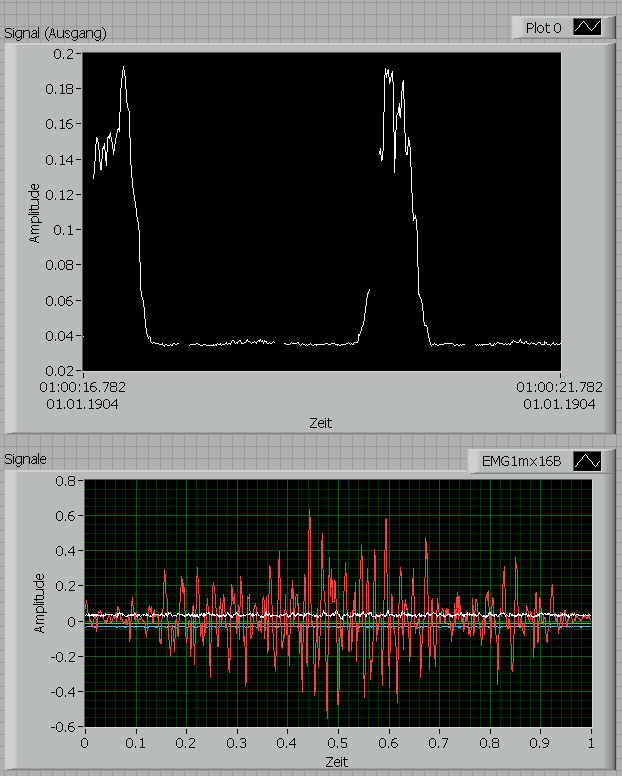Click lower graph Y-axis minimum -0.6

pyautogui.click(x=63, y=727)
